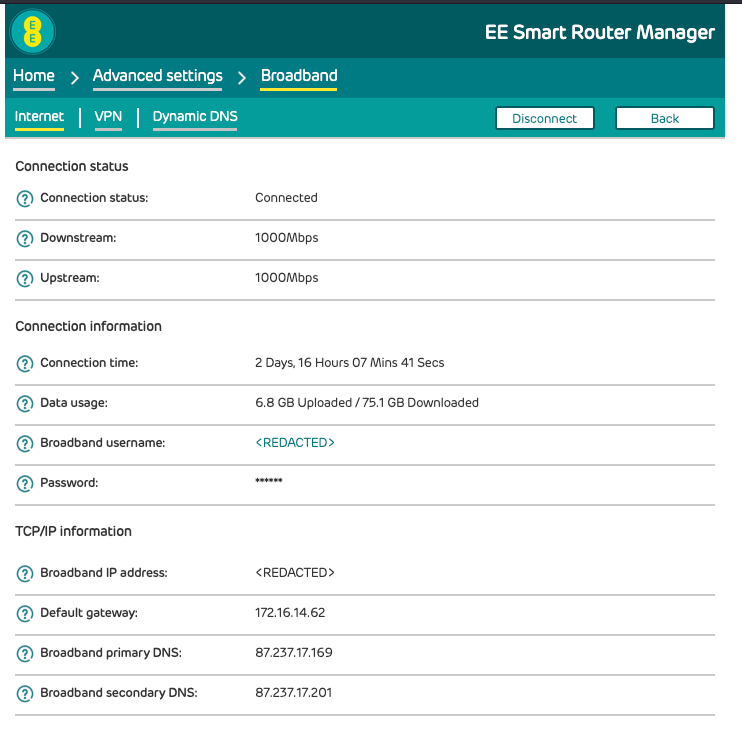Click help icon beside Password
The image size is (742, 730).
(25, 483)
